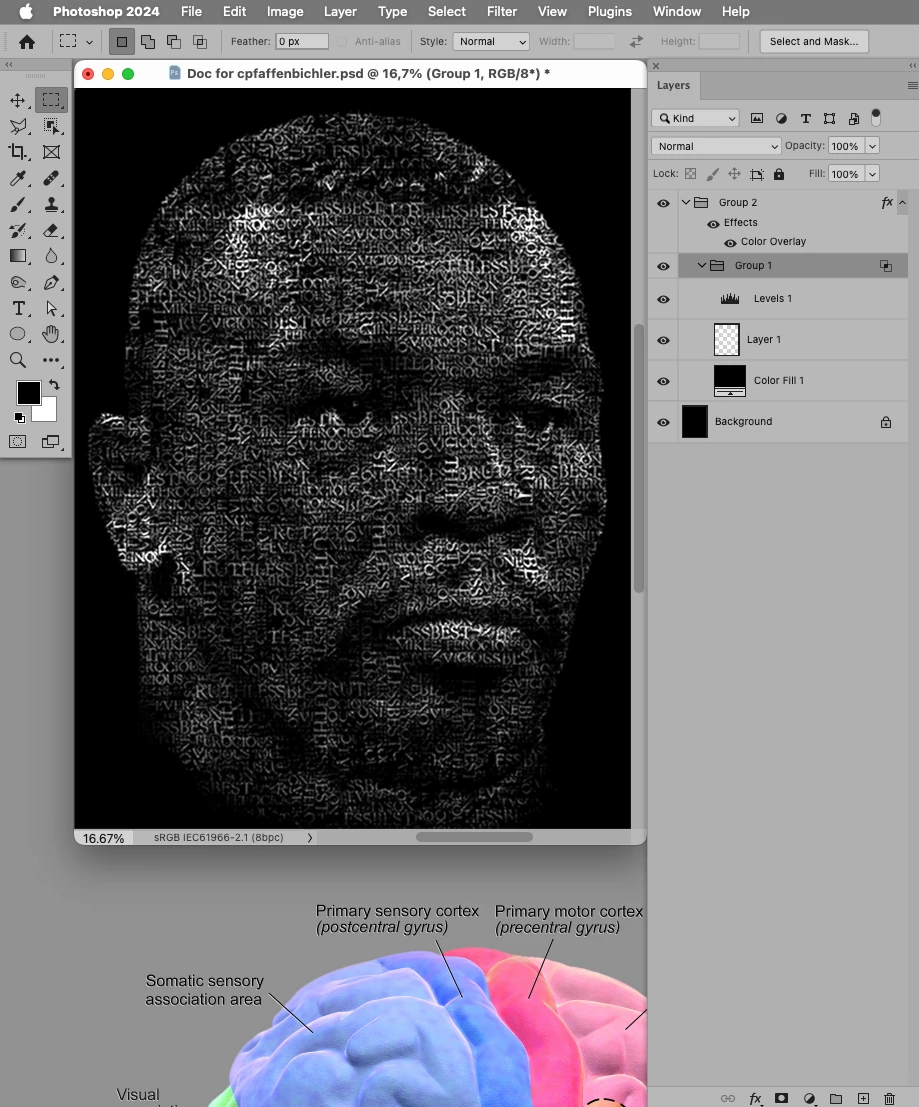Select the Eraser tool
The image size is (919, 1107).
(x=51, y=230)
